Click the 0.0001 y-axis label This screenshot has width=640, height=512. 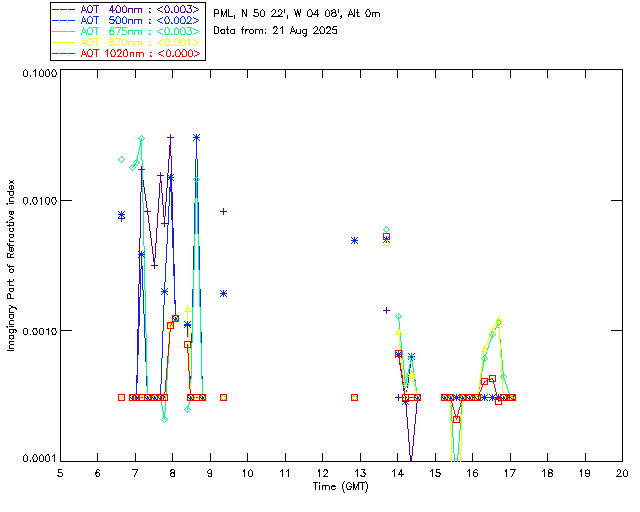pyautogui.click(x=39, y=459)
